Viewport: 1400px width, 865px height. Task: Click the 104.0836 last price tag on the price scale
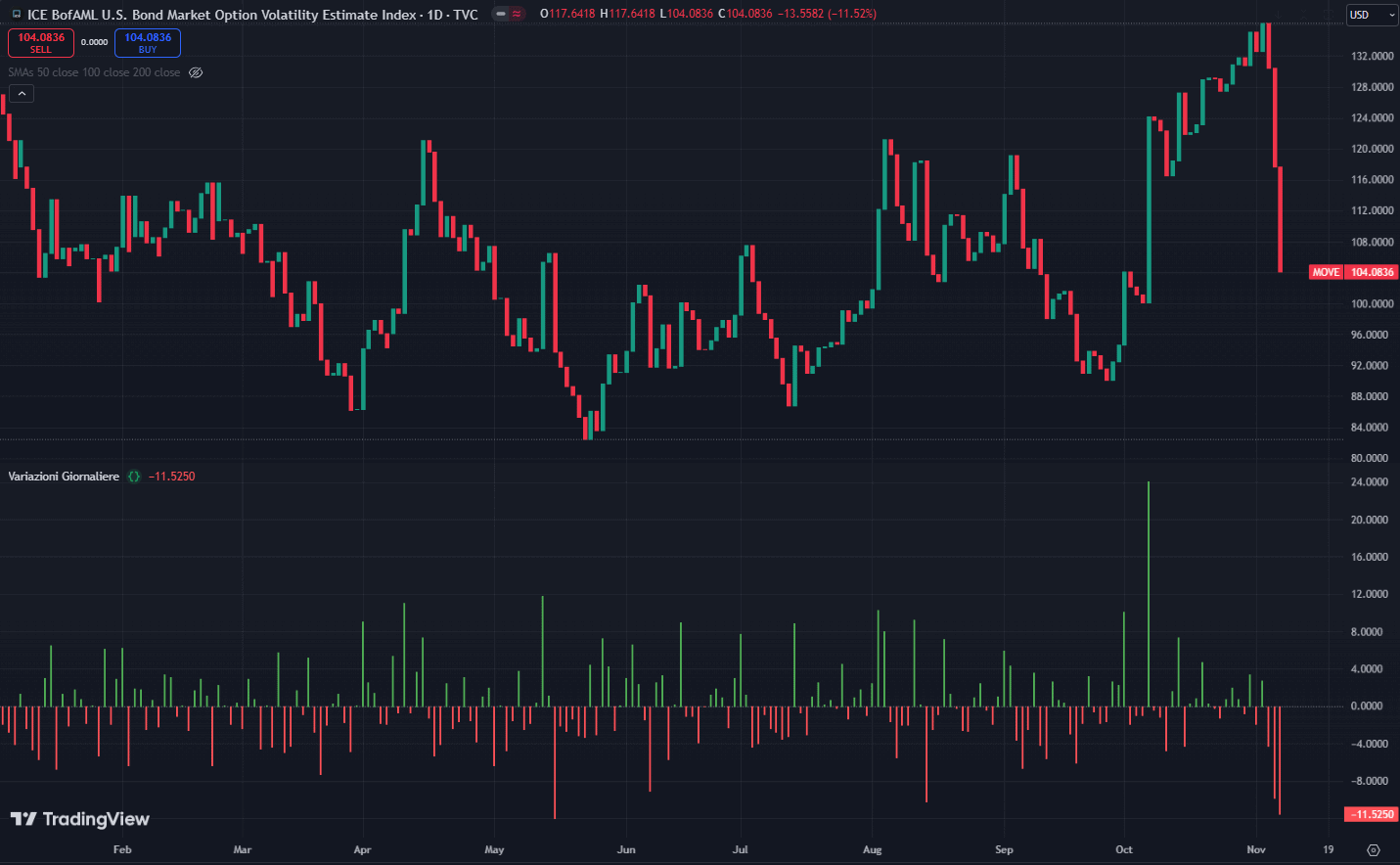pyautogui.click(x=1373, y=272)
